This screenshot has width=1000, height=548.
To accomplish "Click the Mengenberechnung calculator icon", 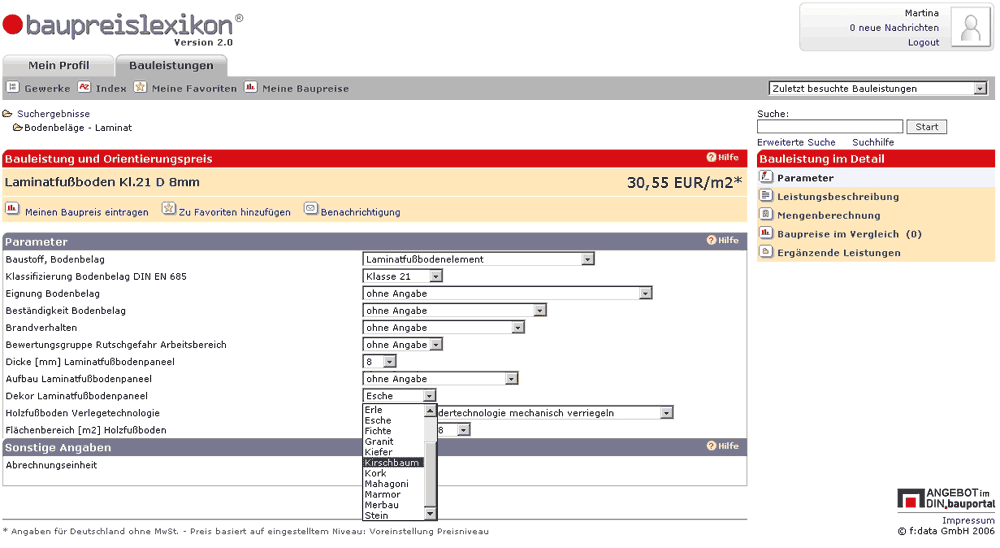I will pos(767,214).
